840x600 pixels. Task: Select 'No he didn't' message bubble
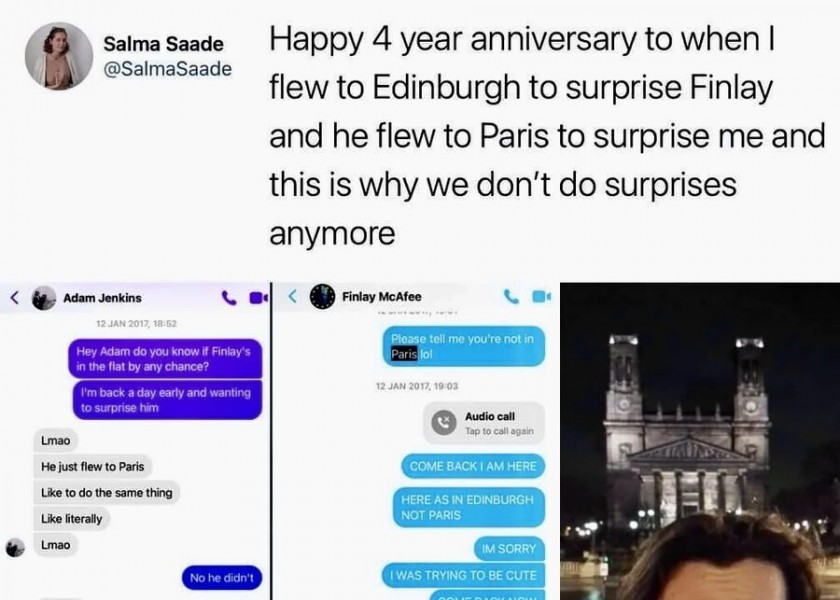(x=221, y=577)
